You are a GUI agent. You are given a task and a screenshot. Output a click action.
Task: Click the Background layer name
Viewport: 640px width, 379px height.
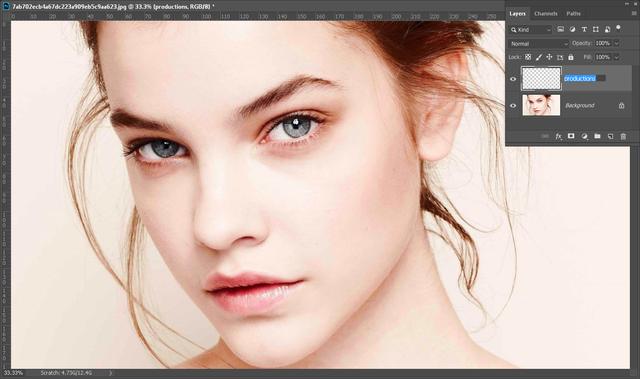point(580,106)
